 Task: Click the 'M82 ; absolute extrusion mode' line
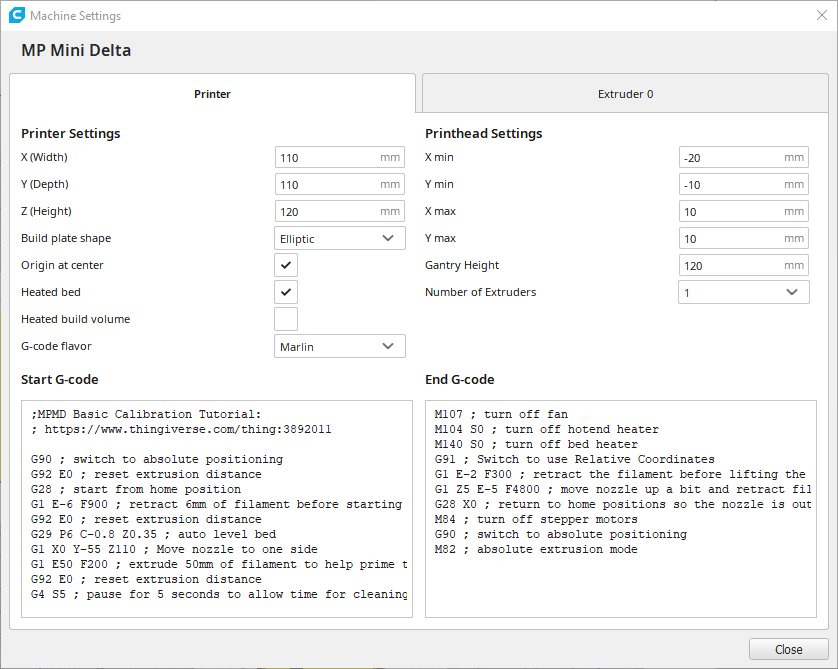536,549
